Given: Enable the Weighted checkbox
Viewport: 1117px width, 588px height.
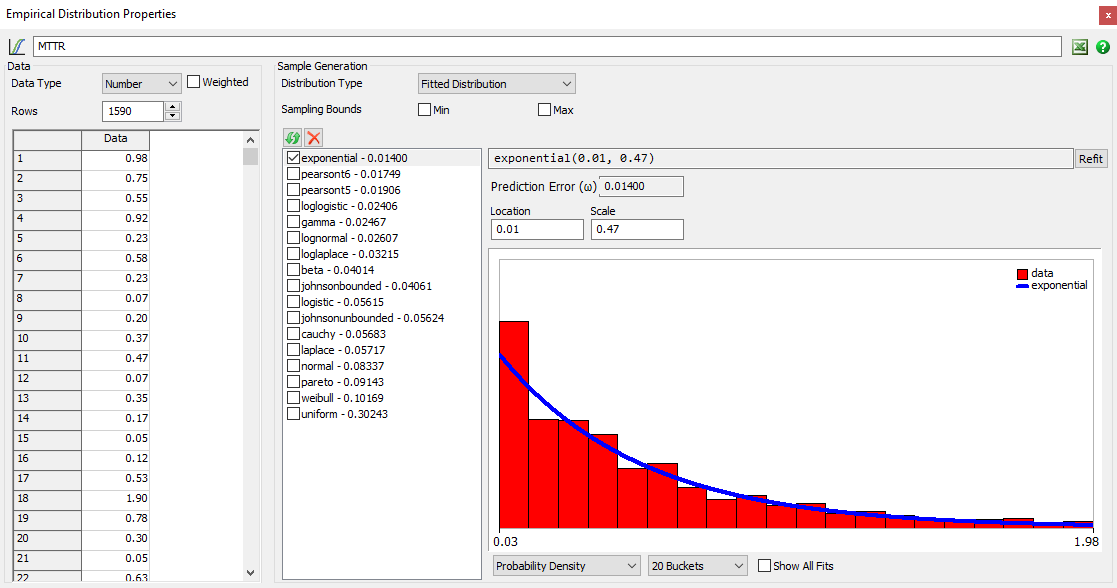Looking at the screenshot, I should (194, 82).
